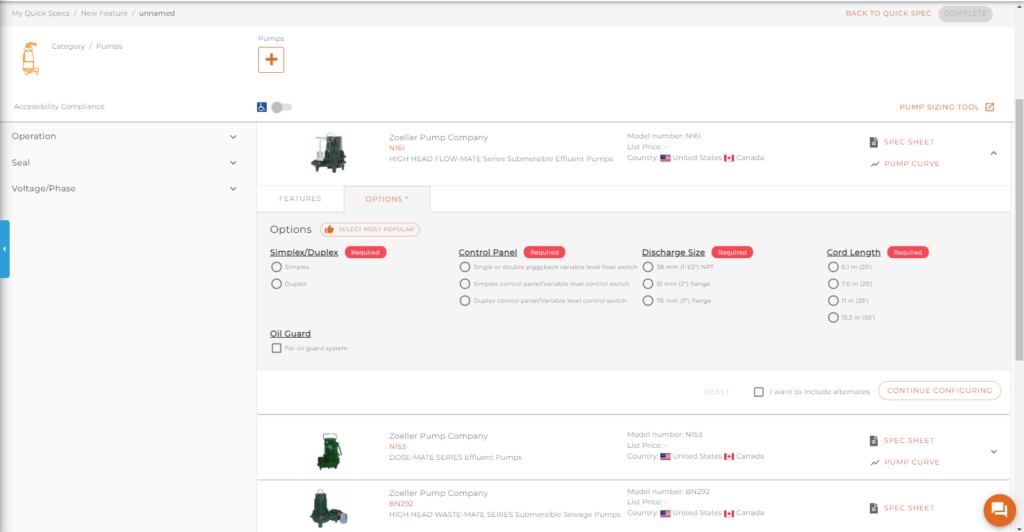1024x532 pixels.
Task: Select 11 m (35') cord length
Action: point(833,301)
